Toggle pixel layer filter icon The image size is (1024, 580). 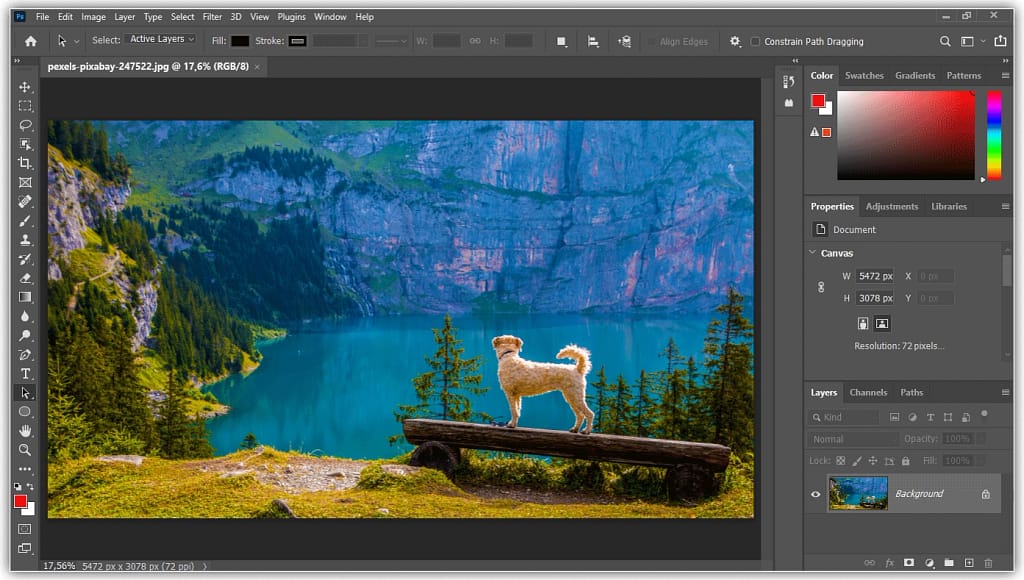tap(895, 417)
